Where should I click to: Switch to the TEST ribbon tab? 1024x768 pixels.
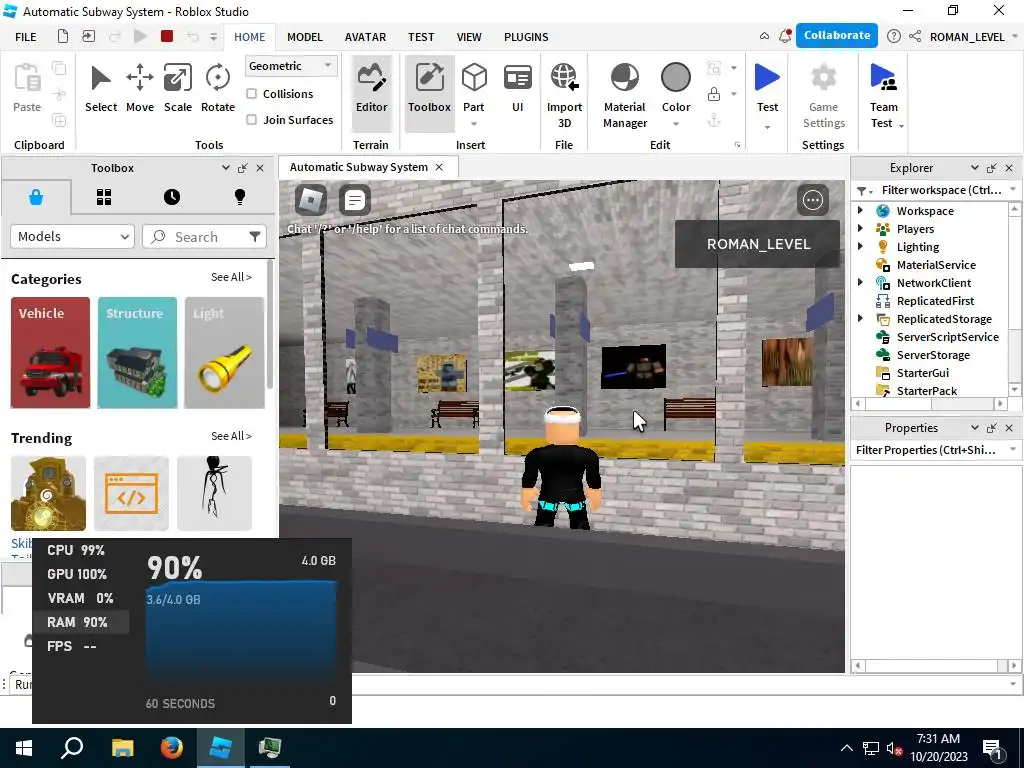pos(421,37)
